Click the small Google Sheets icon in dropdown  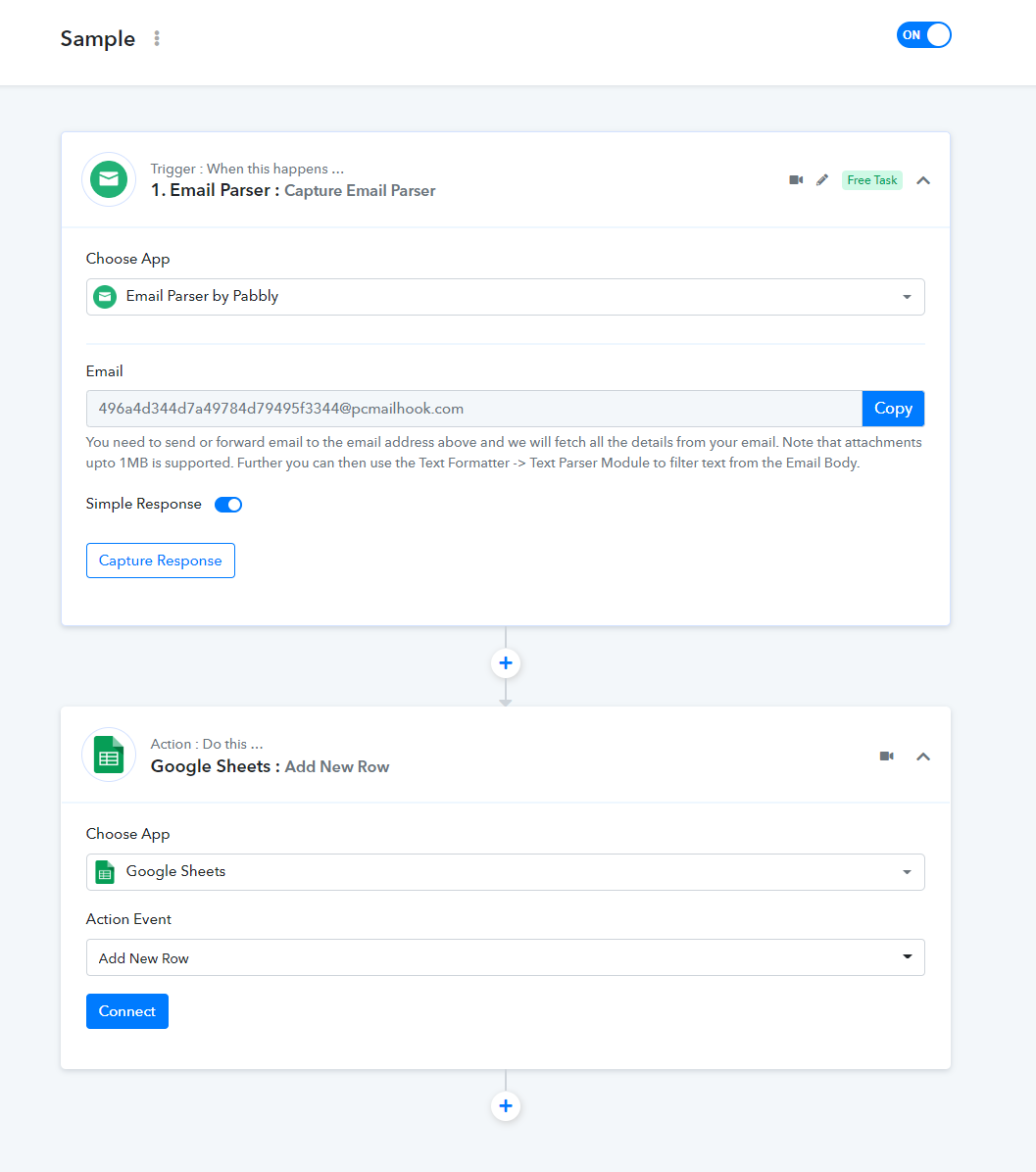[x=105, y=872]
